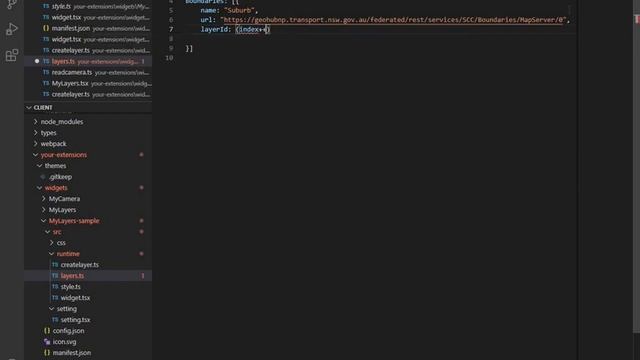Collapse the your-extensions folder
The image size is (640, 360).
click(x=88, y=155)
